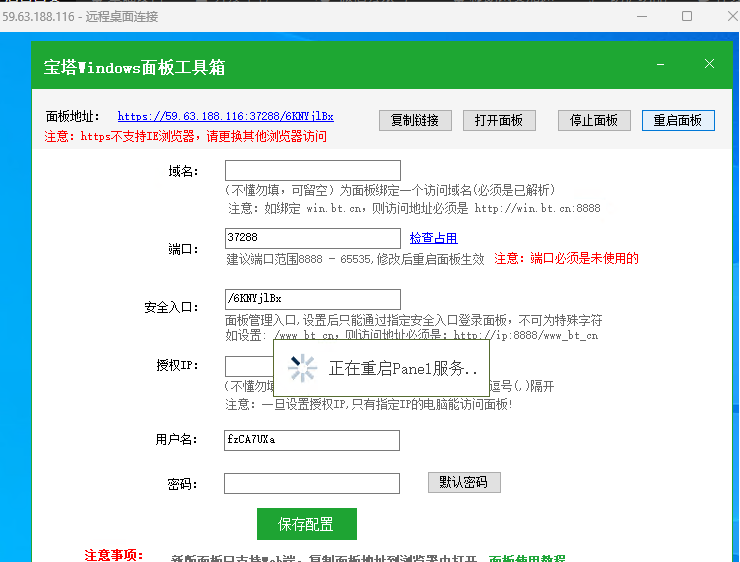
Task: Maximize the remote desktop connection window
Action: click(x=687, y=17)
